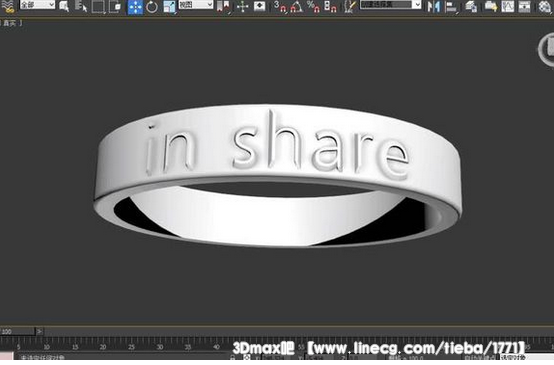Image resolution: width=554 pixels, height=365 pixels.
Task: Toggle the Ribbon display icon
Action: (x=491, y=6)
